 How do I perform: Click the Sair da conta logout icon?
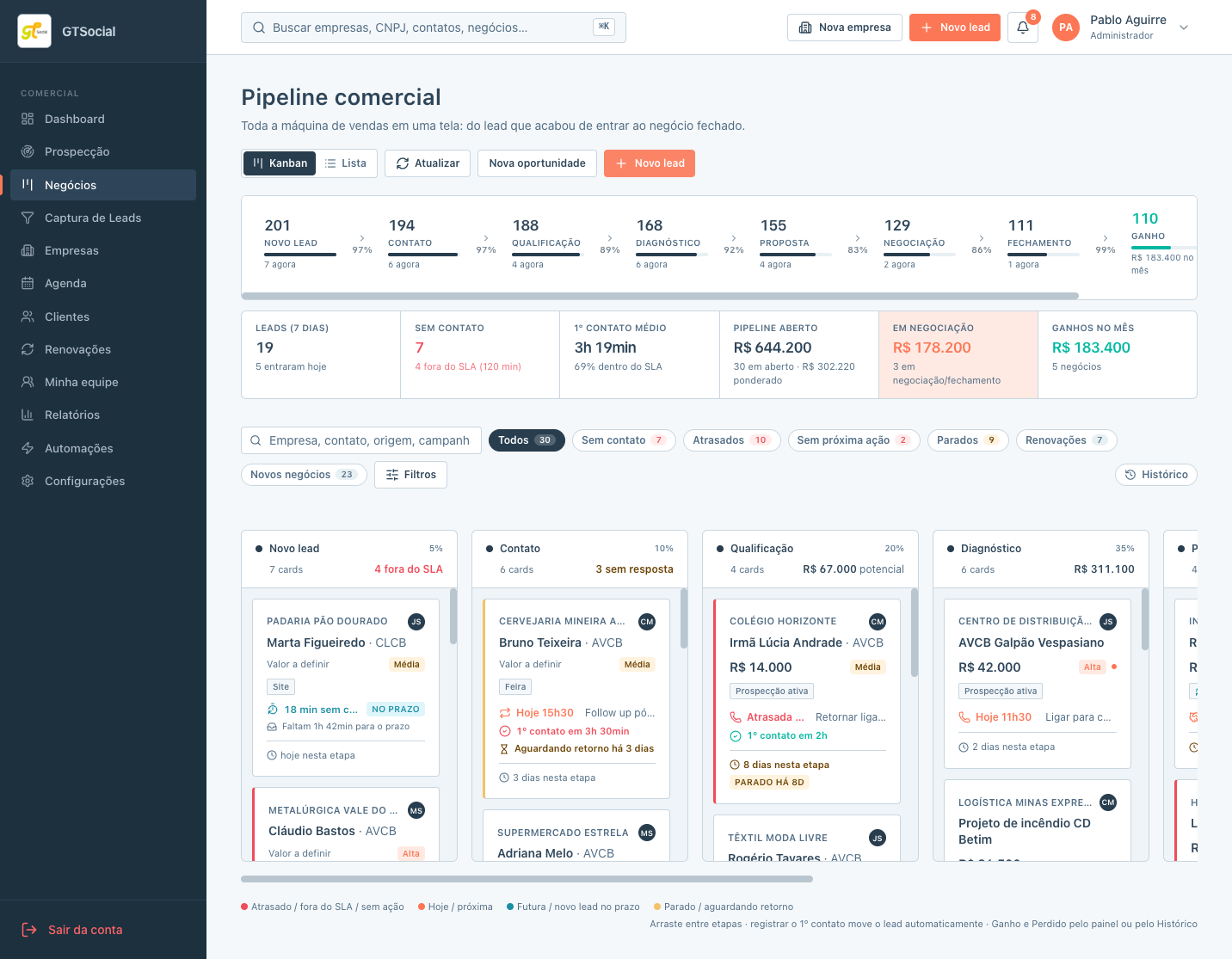click(29, 930)
